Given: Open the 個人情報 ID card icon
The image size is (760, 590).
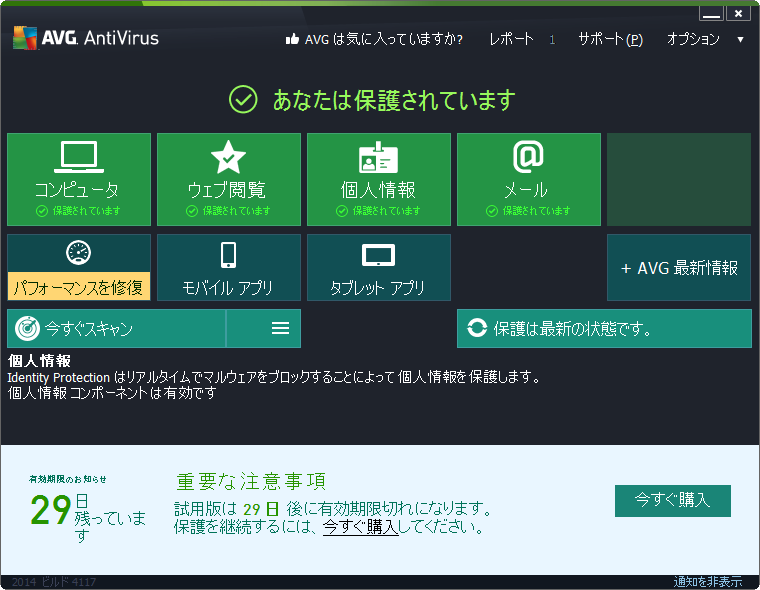Looking at the screenshot, I should tap(379, 158).
